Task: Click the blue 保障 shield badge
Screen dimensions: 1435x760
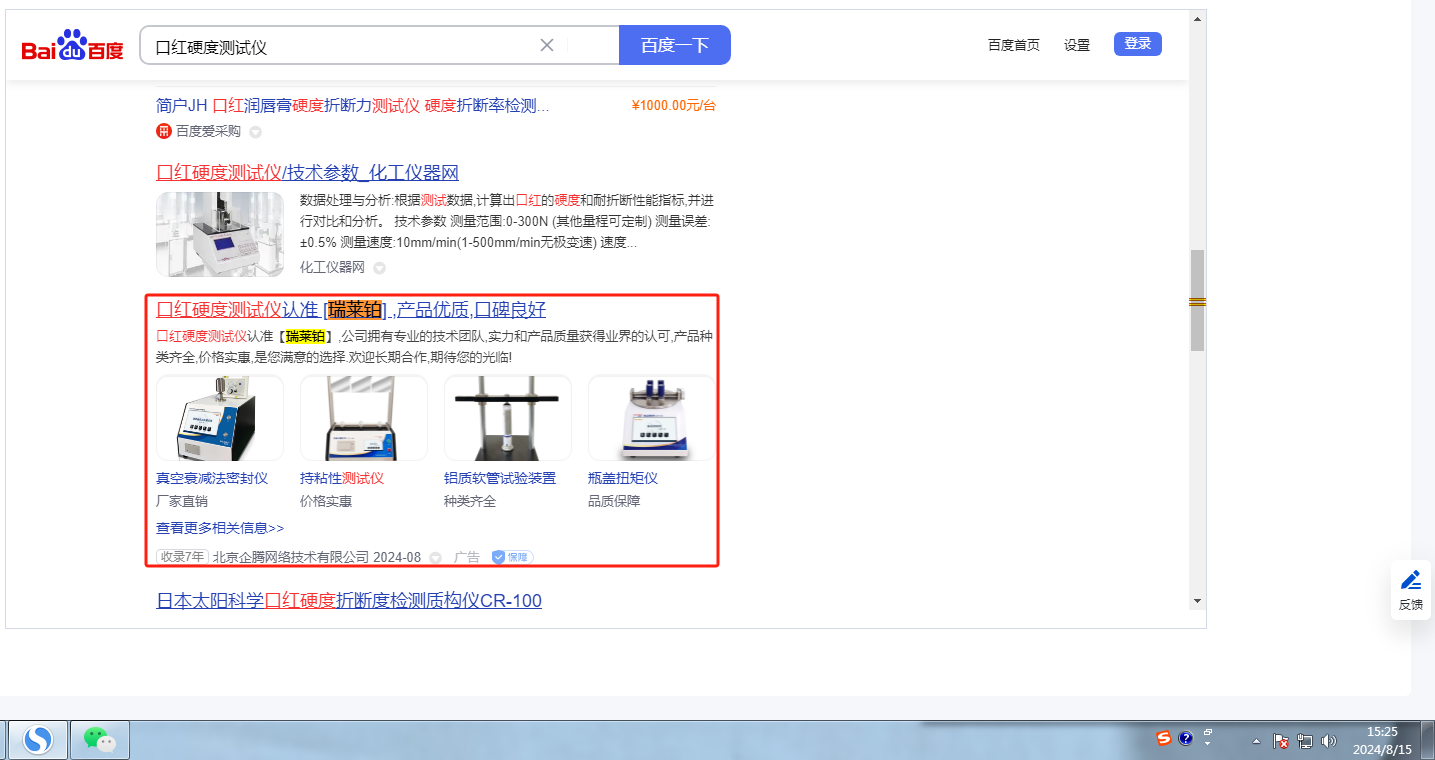Action: pos(512,557)
